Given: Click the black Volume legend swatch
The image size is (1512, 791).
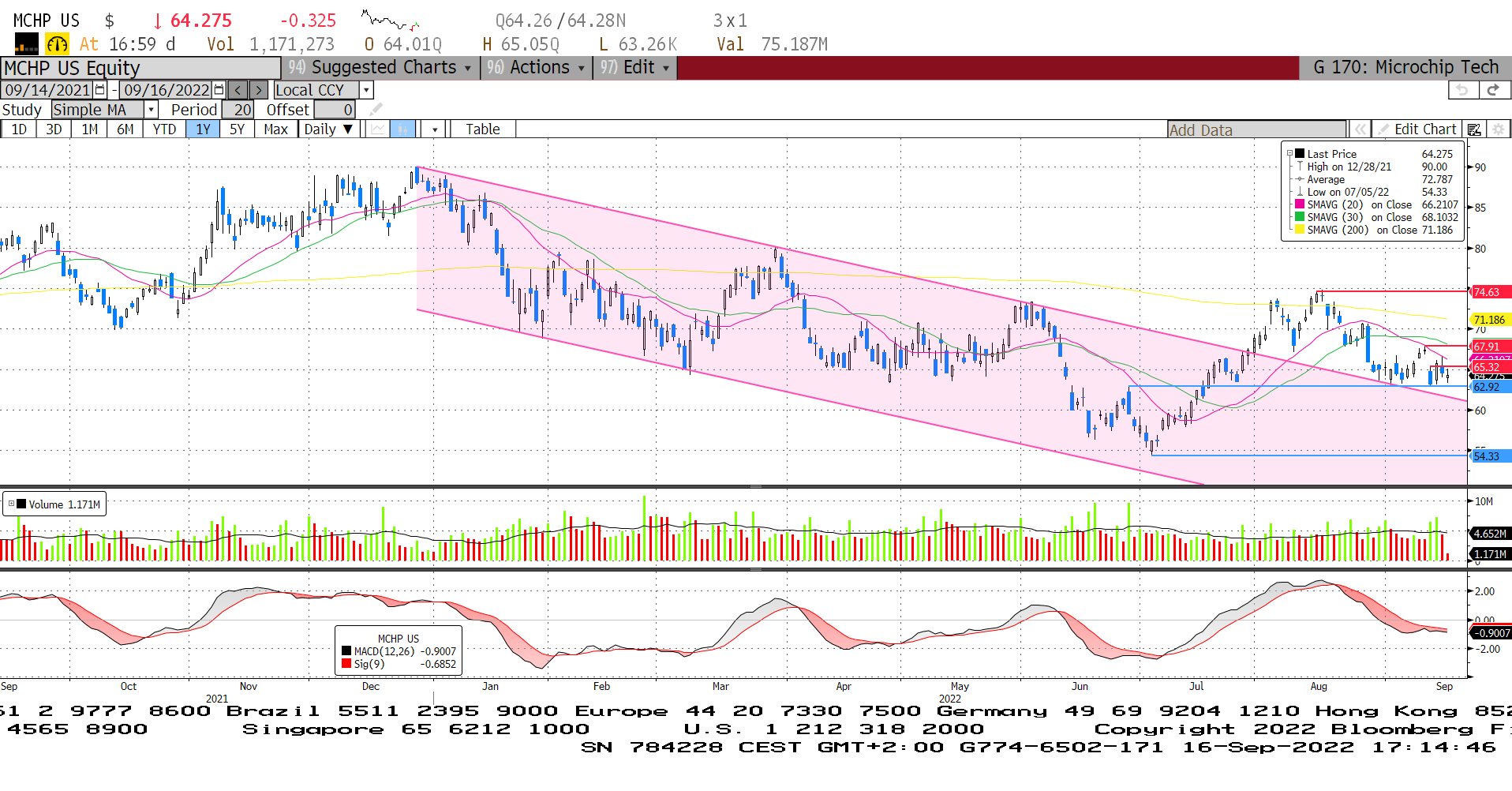Looking at the screenshot, I should (x=21, y=504).
